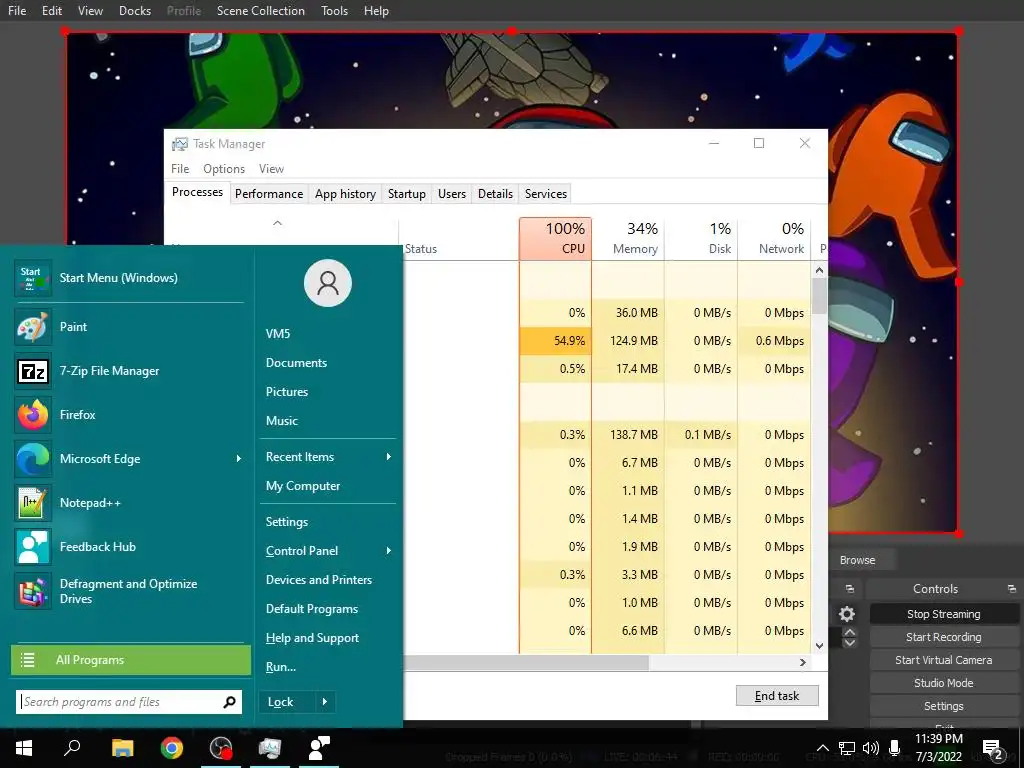Open network status tray icon
Screen dimensions: 1024x768
click(x=846, y=748)
